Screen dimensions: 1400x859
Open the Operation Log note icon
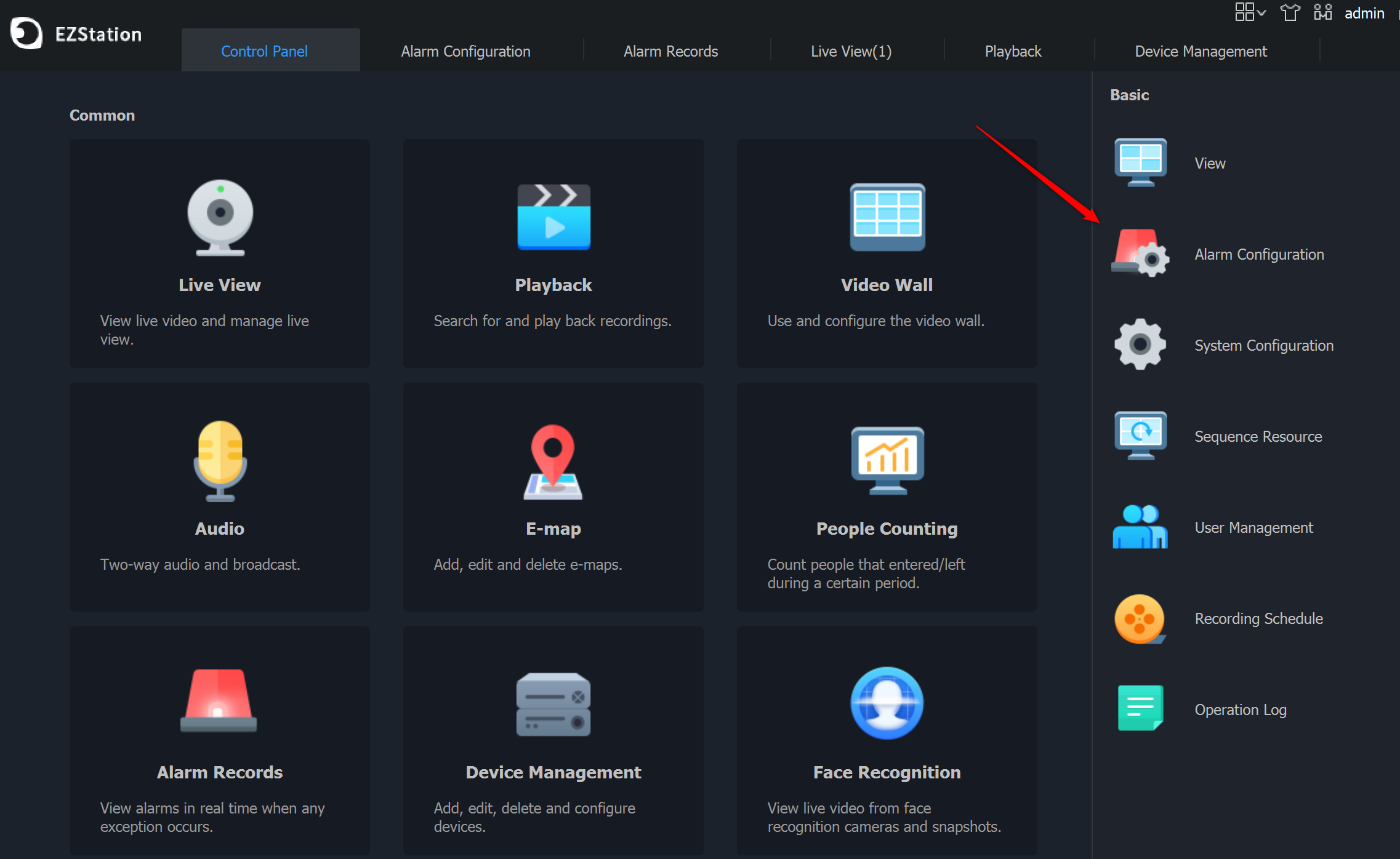(x=1140, y=708)
